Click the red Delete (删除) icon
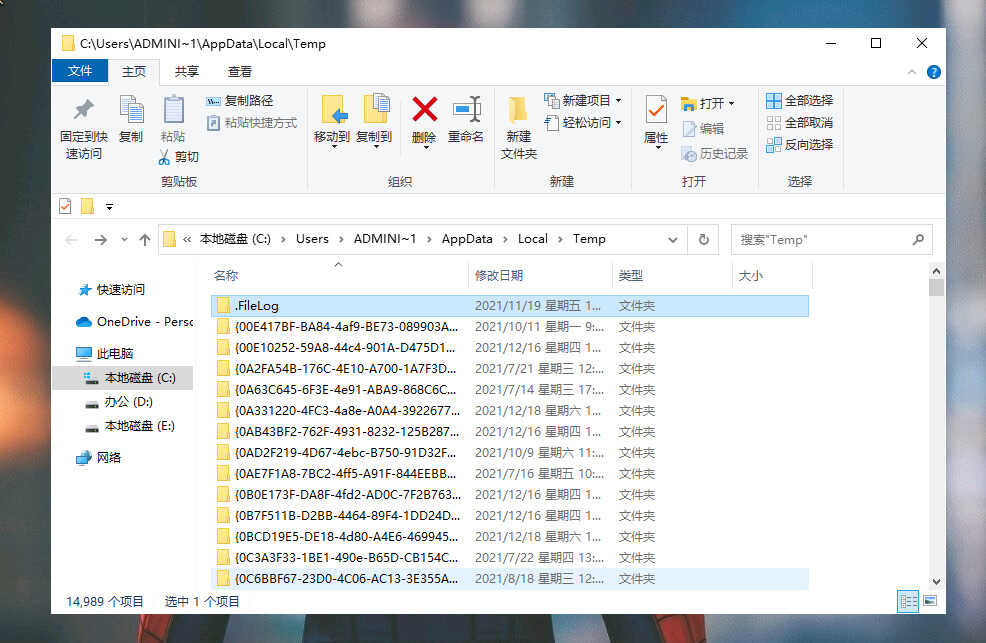Viewport: 986px width, 643px height. [x=424, y=109]
